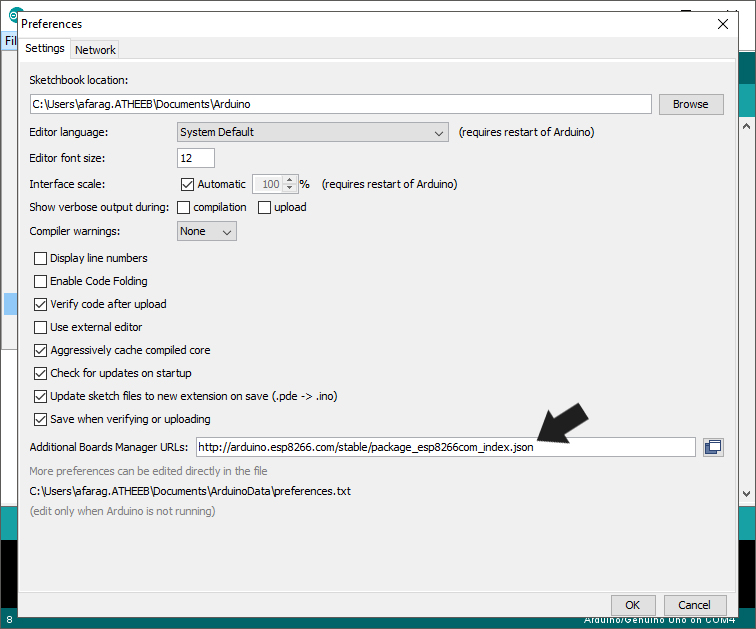Click the 'More preferences can be edited directly' text
756x629 pixels.
tap(148, 471)
